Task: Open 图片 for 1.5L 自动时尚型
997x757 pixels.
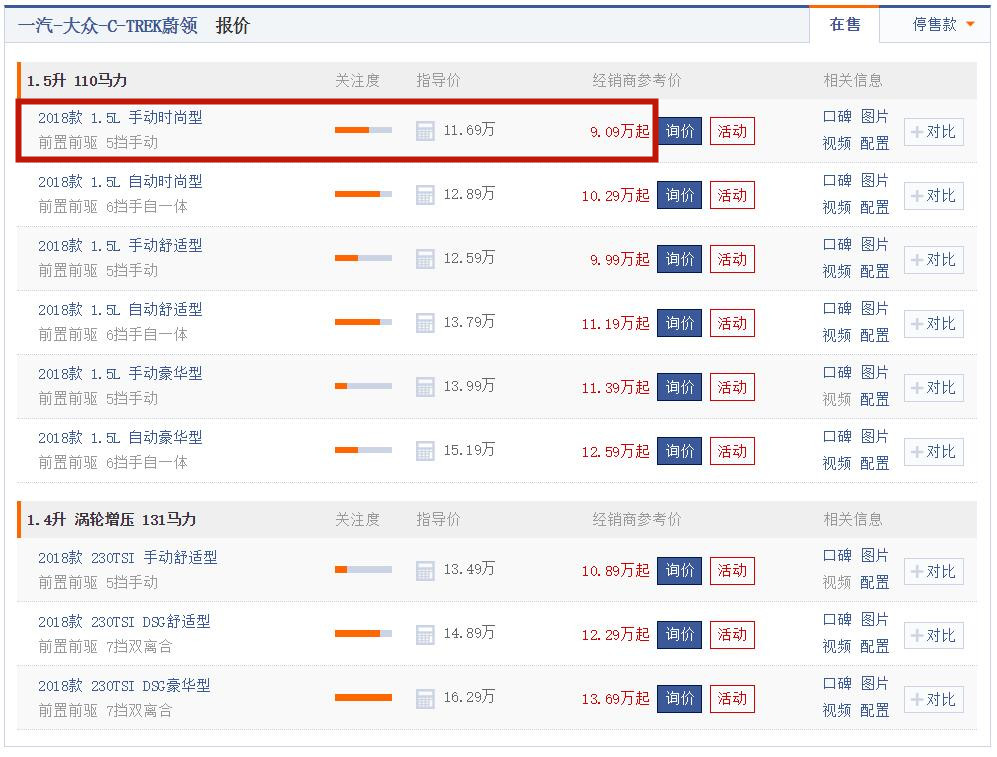Action: coord(874,181)
